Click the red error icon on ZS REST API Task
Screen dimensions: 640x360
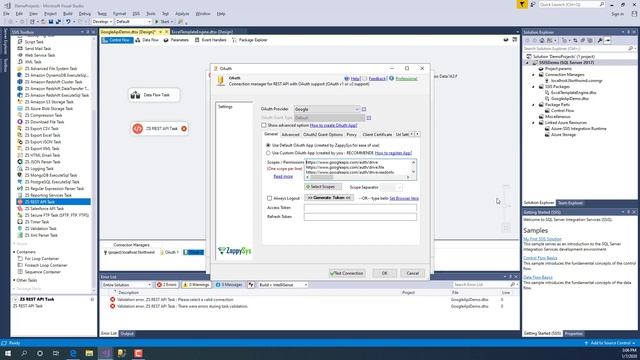click(184, 129)
